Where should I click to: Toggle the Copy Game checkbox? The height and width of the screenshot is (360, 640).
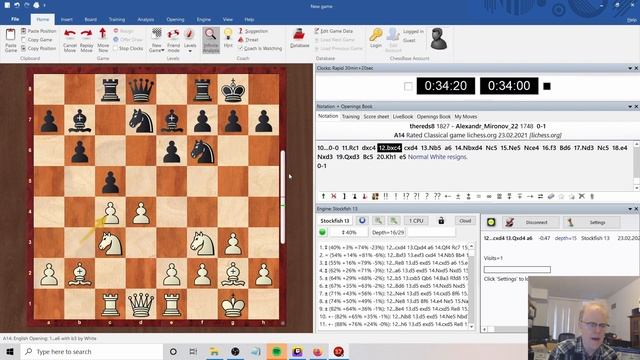[24, 40]
